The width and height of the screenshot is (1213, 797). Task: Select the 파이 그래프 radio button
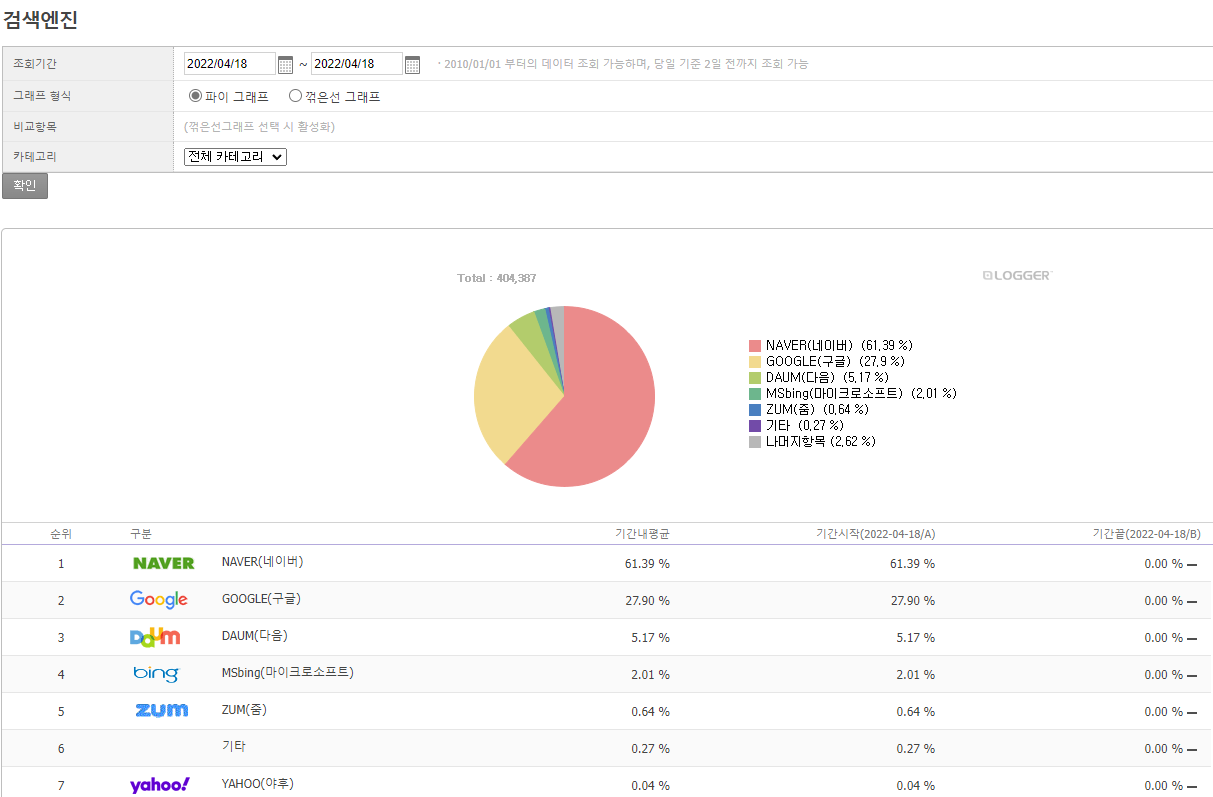(x=195, y=96)
